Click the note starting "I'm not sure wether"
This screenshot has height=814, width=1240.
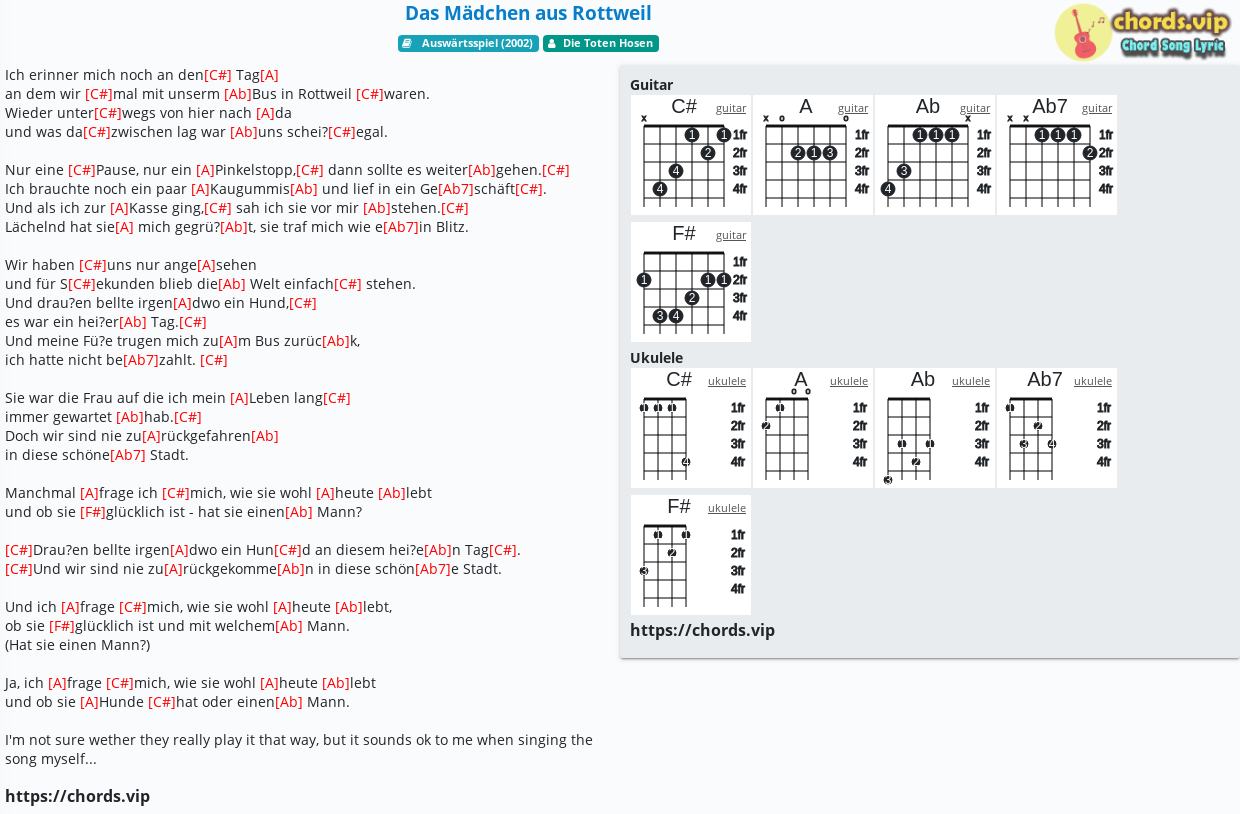[x=299, y=749]
